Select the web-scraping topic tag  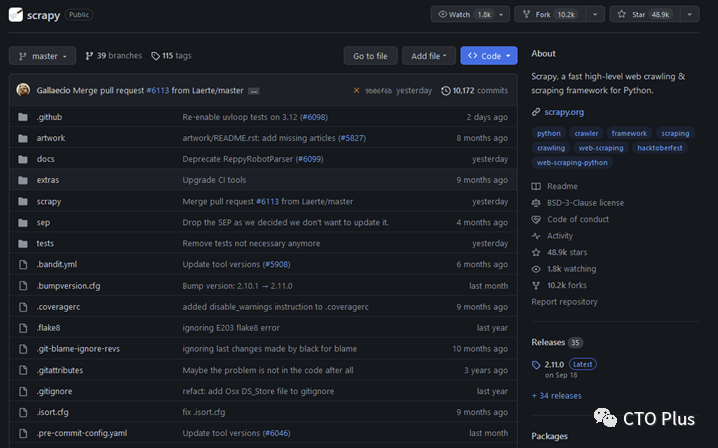601,148
